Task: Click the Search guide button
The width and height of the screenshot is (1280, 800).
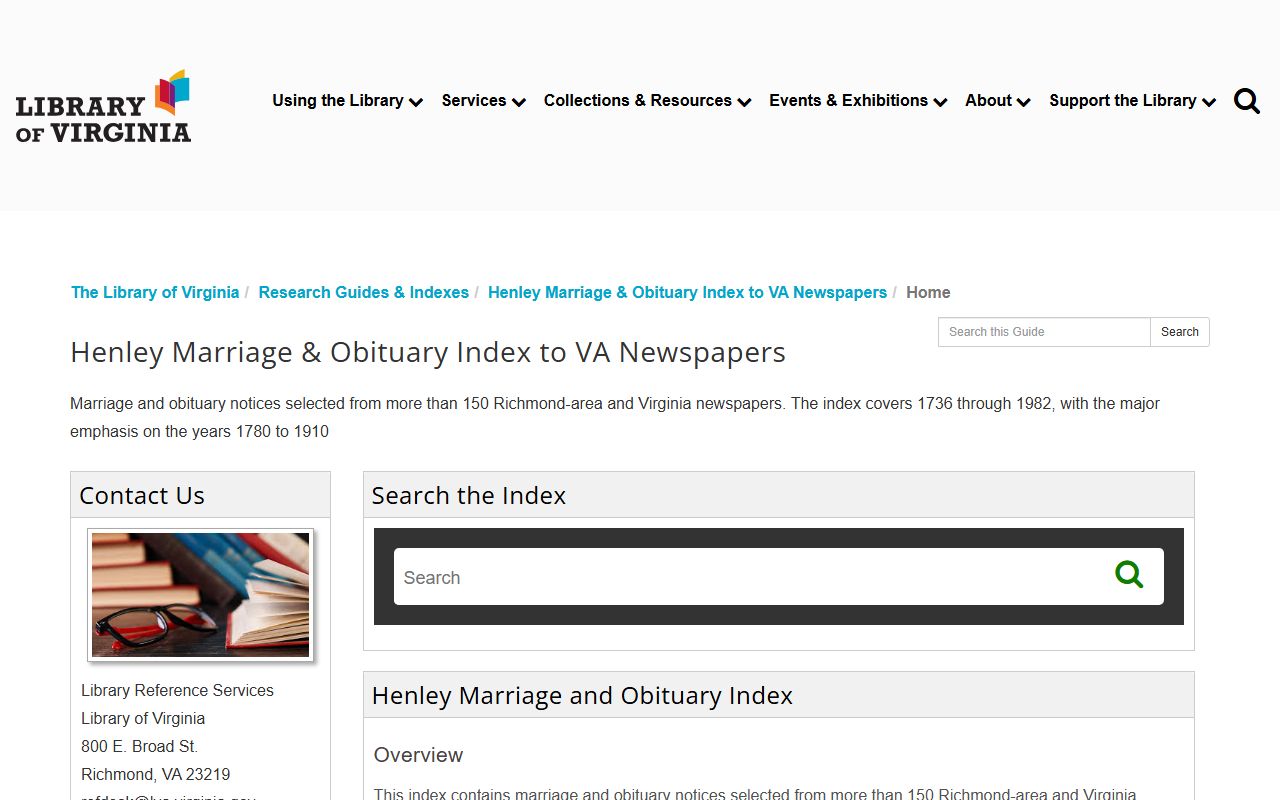Action: click(1180, 332)
